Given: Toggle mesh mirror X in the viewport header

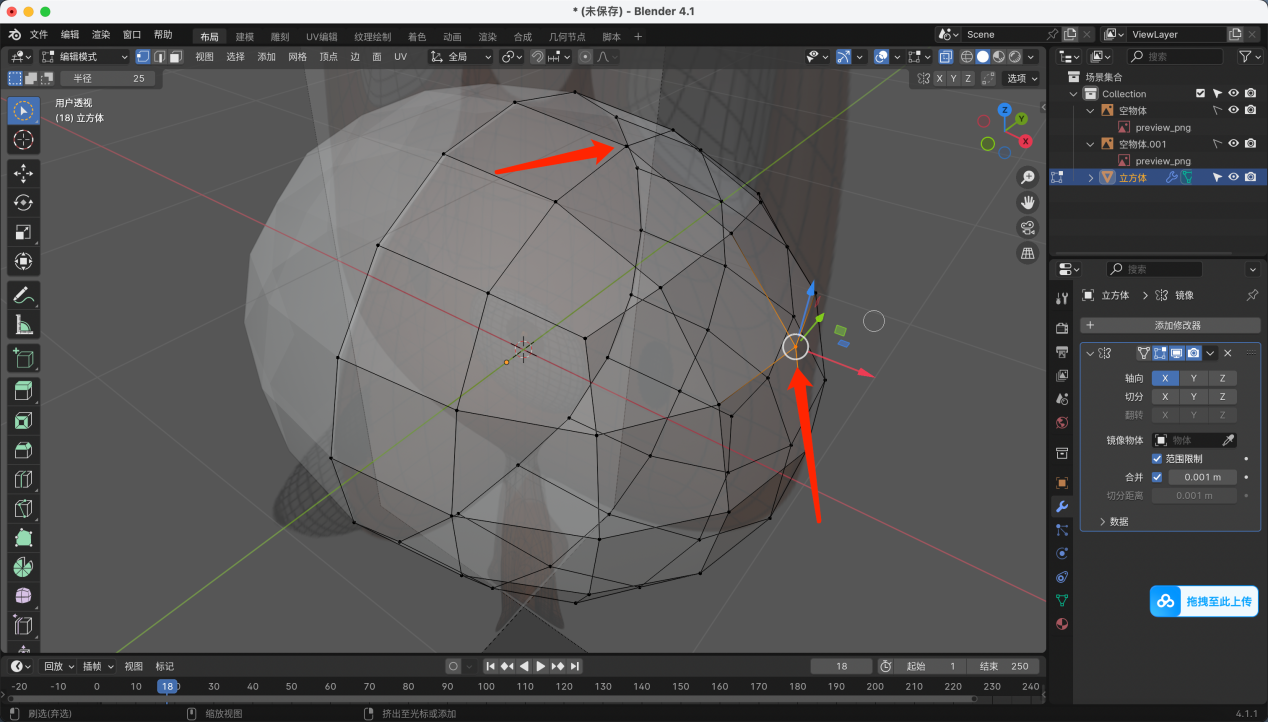Looking at the screenshot, I should [x=939, y=78].
